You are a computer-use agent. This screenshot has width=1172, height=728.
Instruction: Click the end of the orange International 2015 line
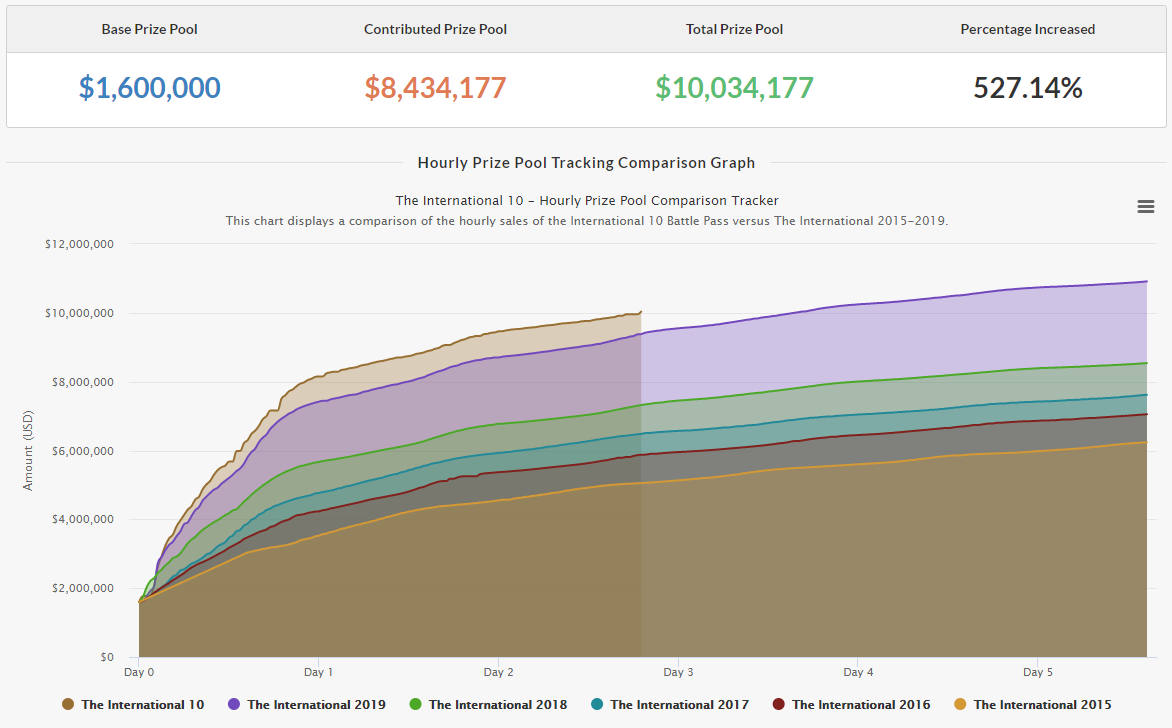(x=1146, y=442)
